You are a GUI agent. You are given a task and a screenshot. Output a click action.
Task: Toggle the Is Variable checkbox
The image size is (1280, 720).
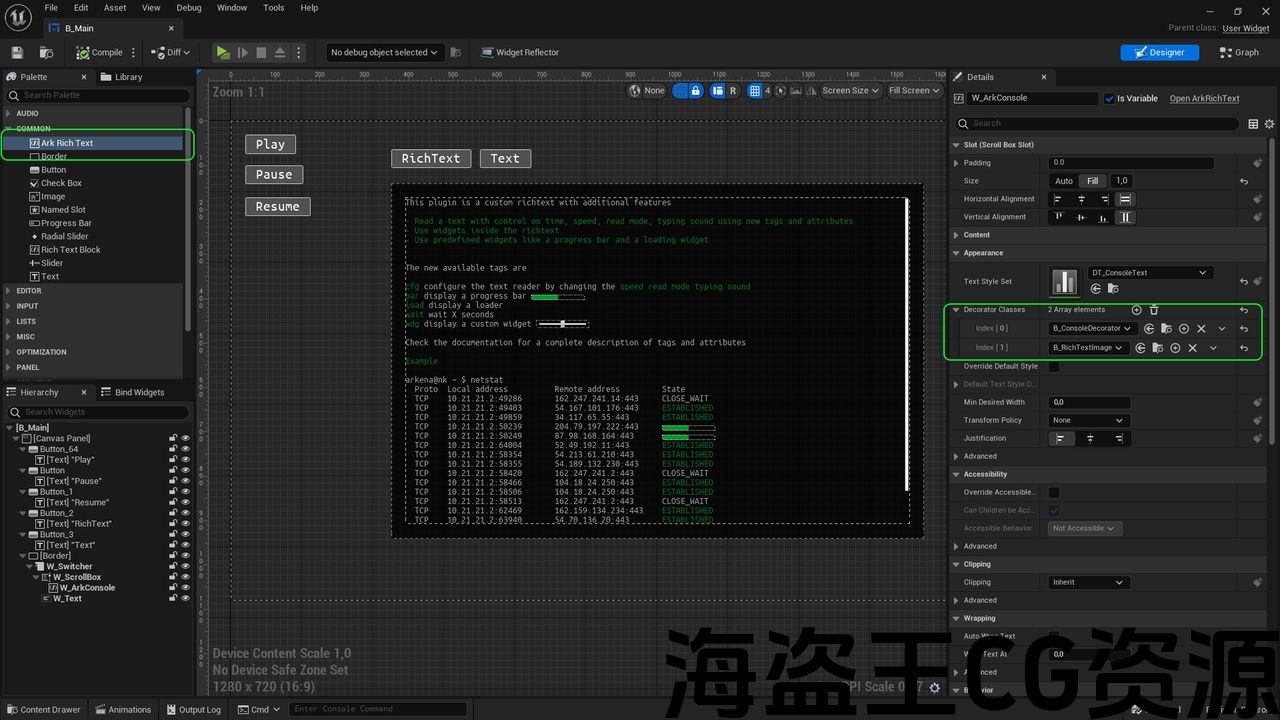pyautogui.click(x=1109, y=98)
